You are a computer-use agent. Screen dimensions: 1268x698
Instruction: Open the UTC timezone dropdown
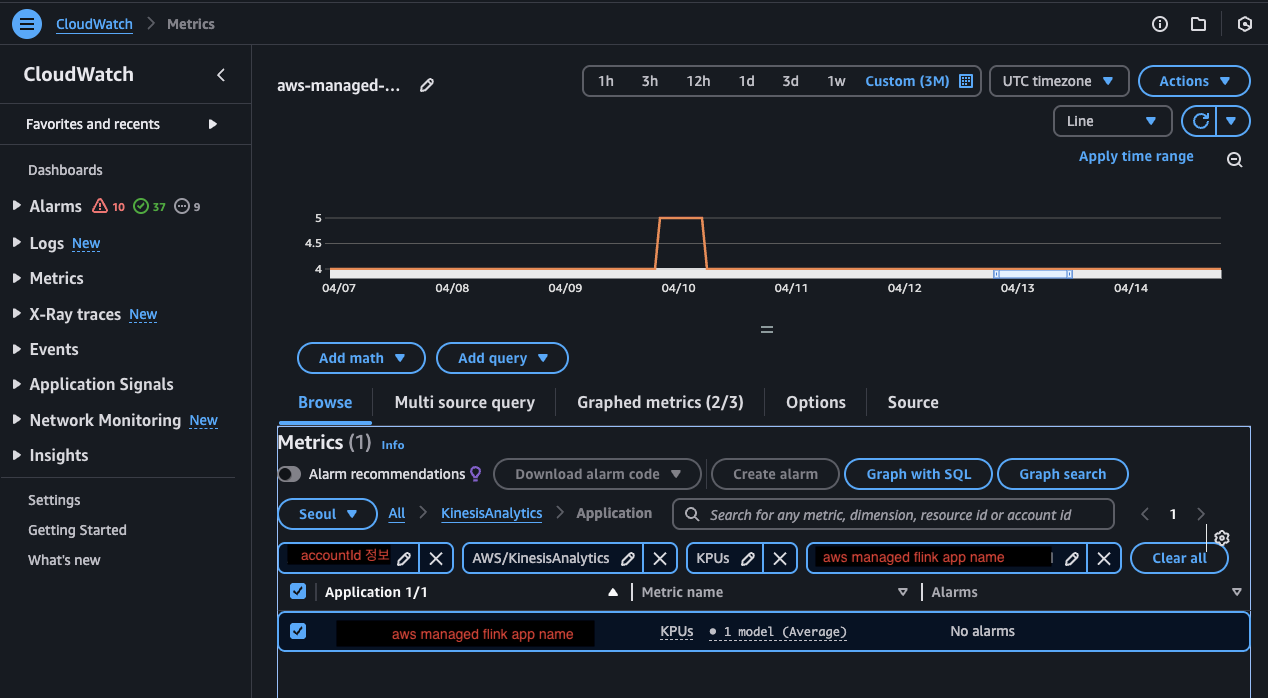[x=1059, y=81]
